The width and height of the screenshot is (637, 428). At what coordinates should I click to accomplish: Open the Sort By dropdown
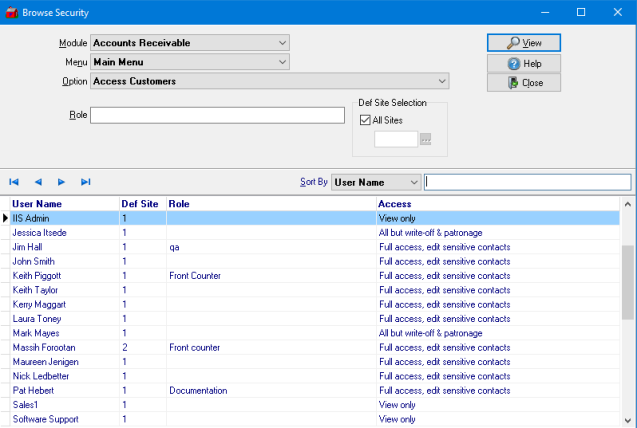pyautogui.click(x=413, y=182)
